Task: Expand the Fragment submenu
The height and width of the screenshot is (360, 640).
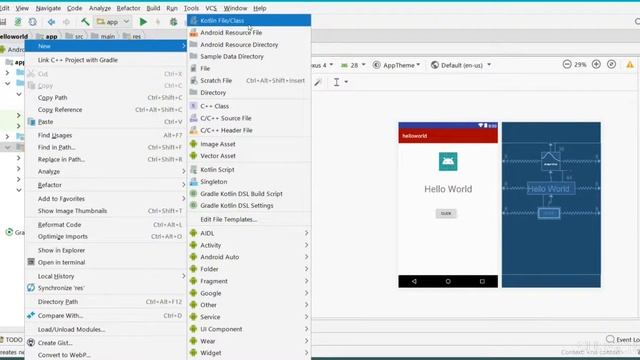Action: [x=249, y=281]
